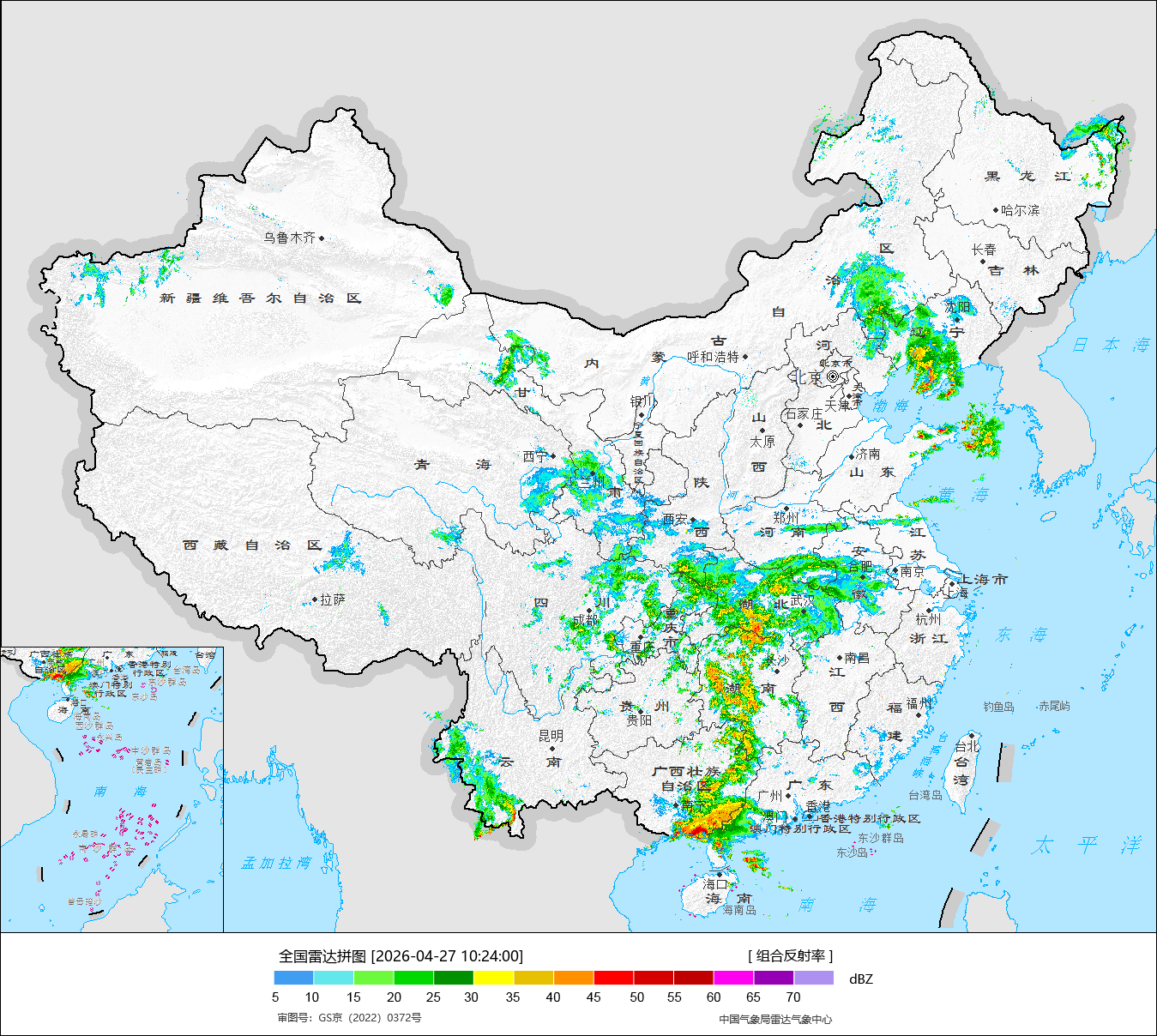Select the yellow 30 dBZ legend swatch
The image size is (1157, 1036).
(493, 978)
